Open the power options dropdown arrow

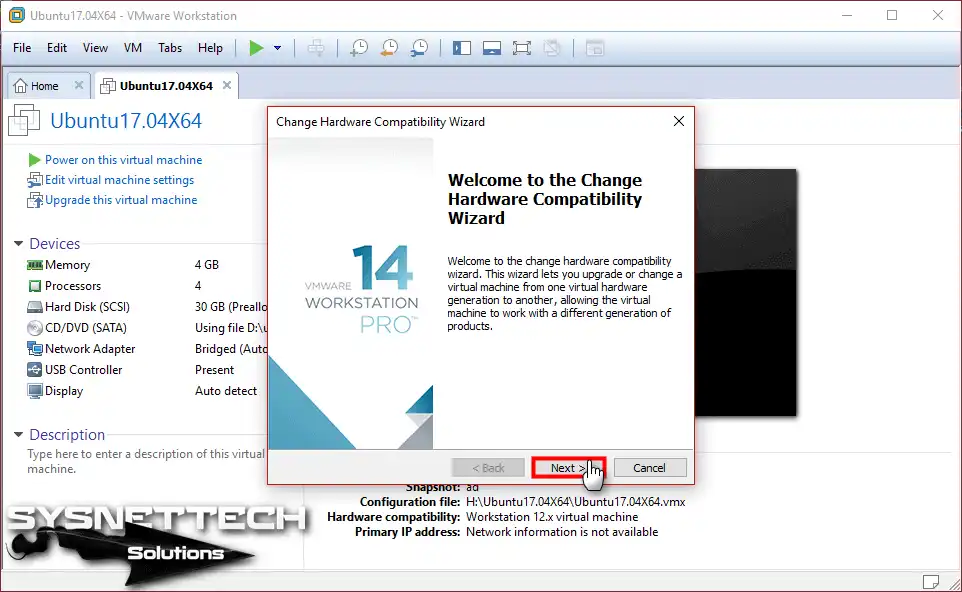click(x=277, y=48)
